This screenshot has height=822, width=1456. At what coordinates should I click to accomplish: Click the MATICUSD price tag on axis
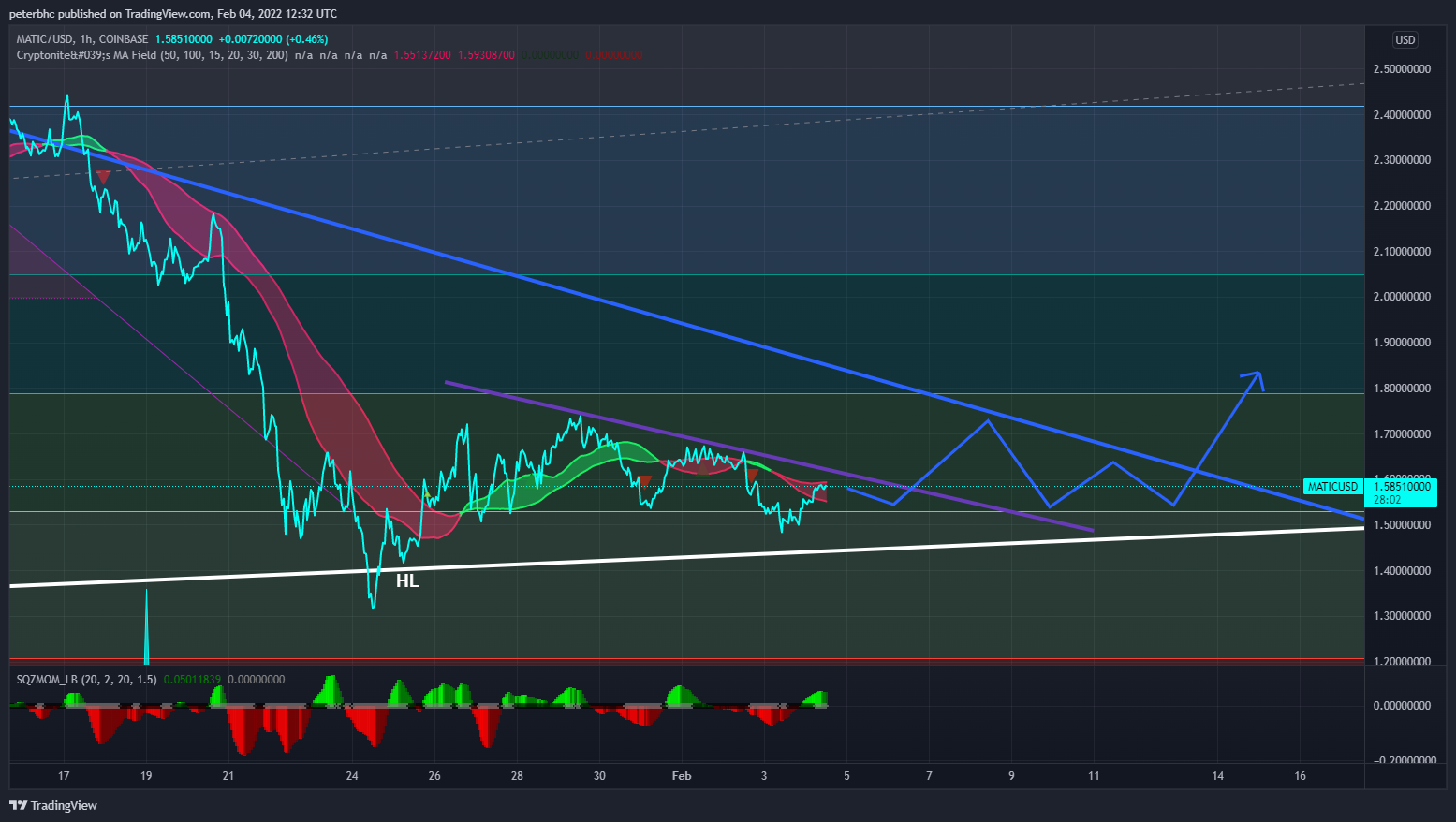(x=1332, y=487)
